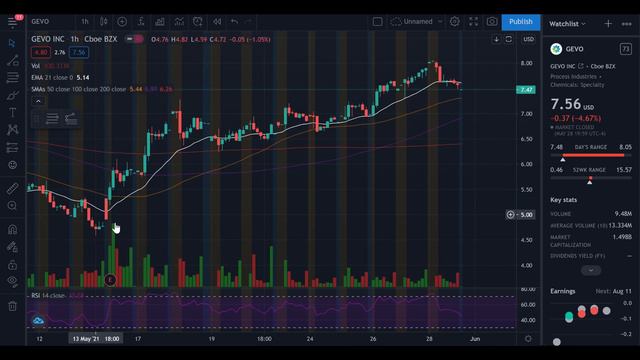
Task: Select the EMA 21 close indicator legend
Action: [x=60, y=78]
